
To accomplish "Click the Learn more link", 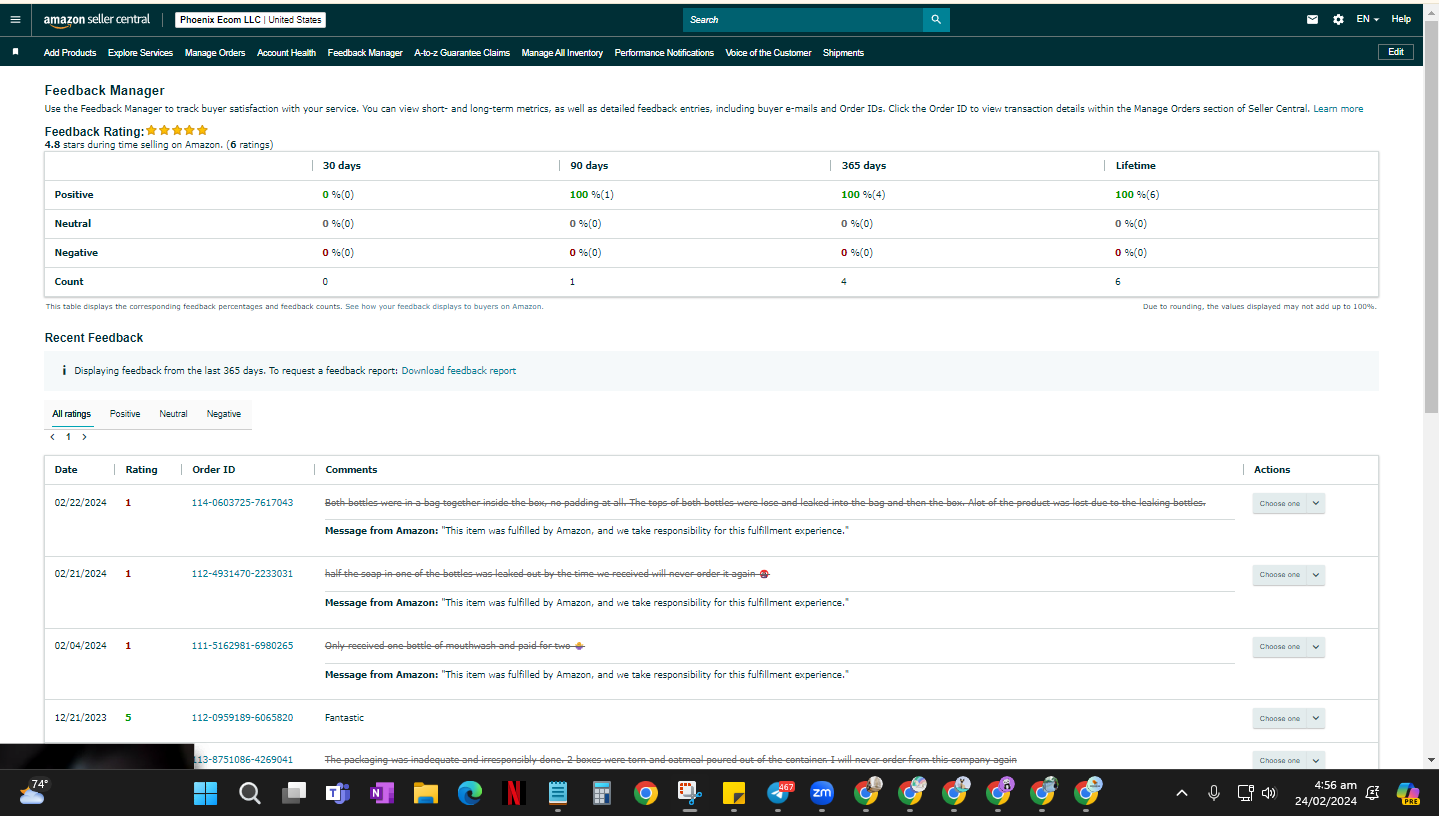I will 1338,109.
